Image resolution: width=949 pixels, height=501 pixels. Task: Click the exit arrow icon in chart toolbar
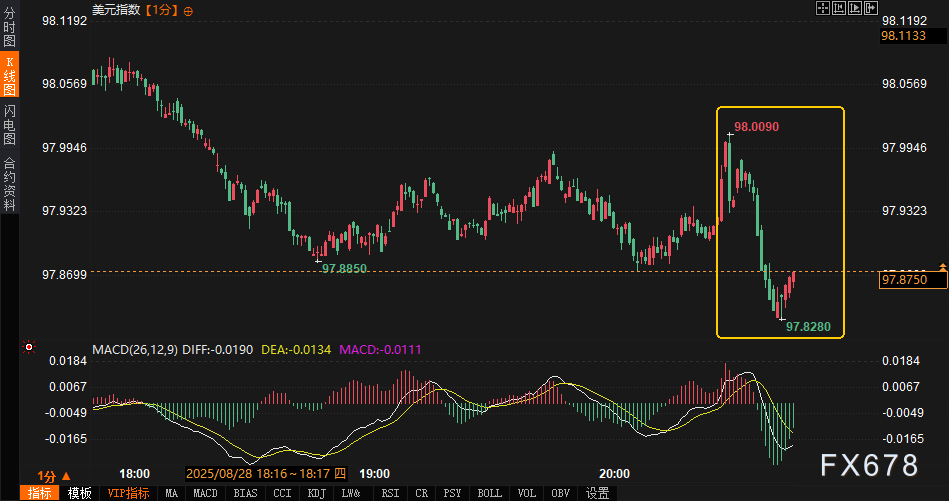[870, 8]
